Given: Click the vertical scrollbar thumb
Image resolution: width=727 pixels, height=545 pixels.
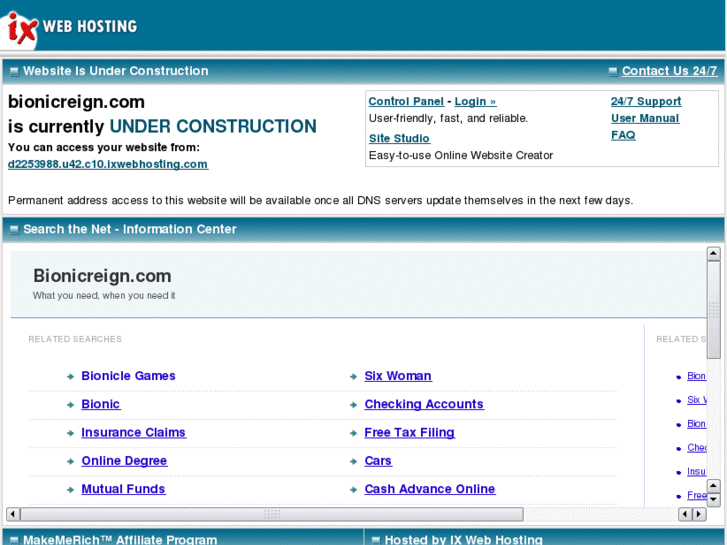Looking at the screenshot, I should pos(713,309).
